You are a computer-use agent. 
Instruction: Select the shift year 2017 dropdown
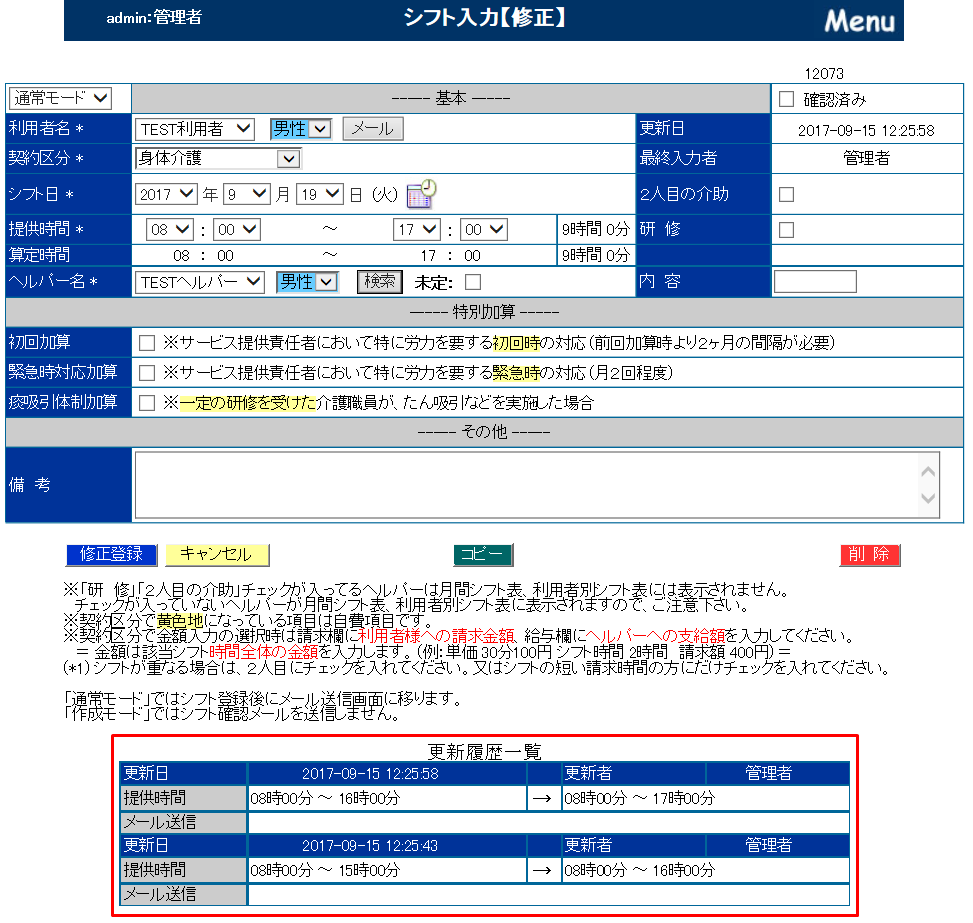(x=166, y=194)
